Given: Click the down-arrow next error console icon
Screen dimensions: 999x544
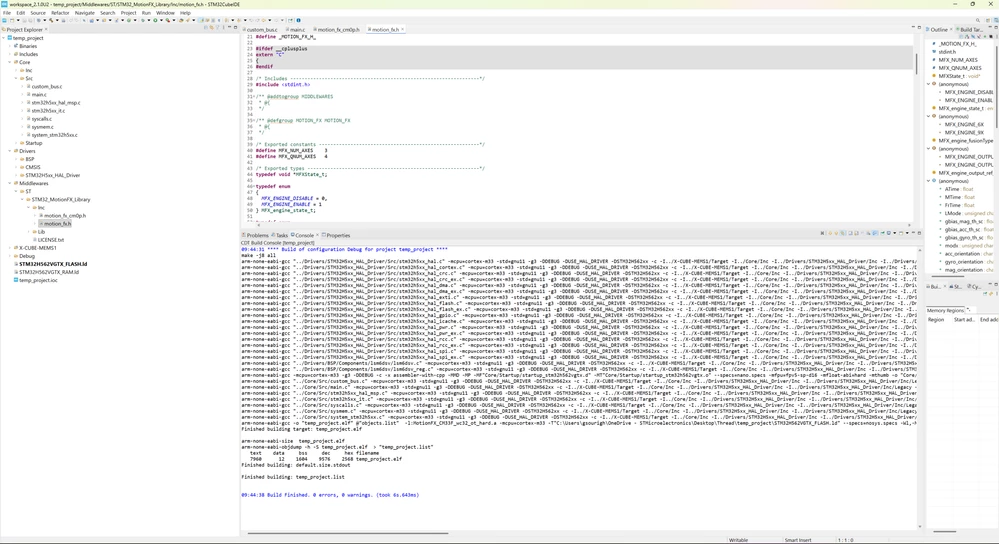Looking at the screenshot, I should 836,233.
